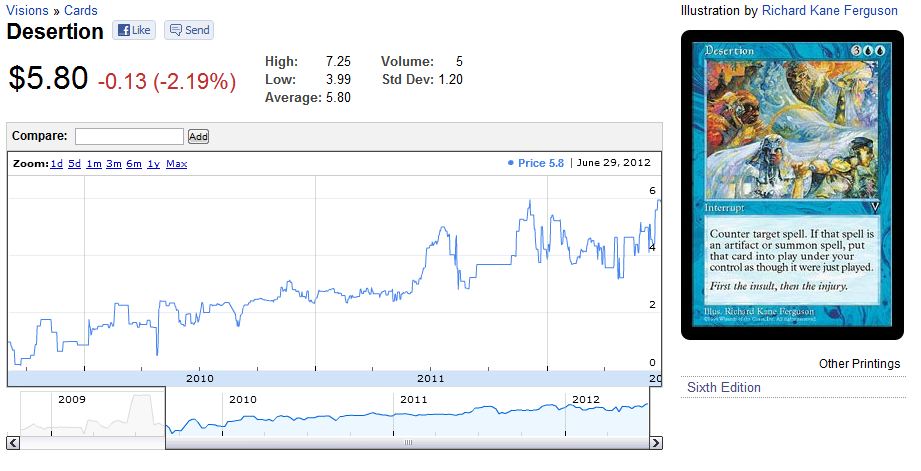921x471 pixels.
Task: Click the 2009 region in overview timeline
Action: [x=92, y=411]
